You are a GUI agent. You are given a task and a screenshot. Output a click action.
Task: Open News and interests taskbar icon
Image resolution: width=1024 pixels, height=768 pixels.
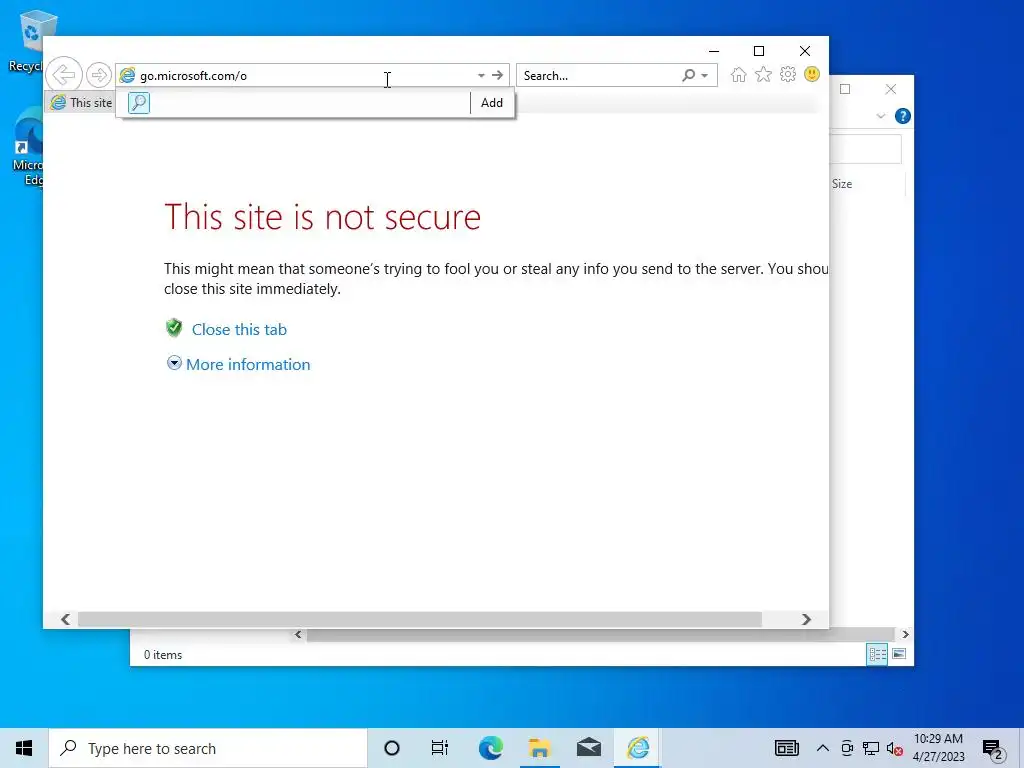787,748
